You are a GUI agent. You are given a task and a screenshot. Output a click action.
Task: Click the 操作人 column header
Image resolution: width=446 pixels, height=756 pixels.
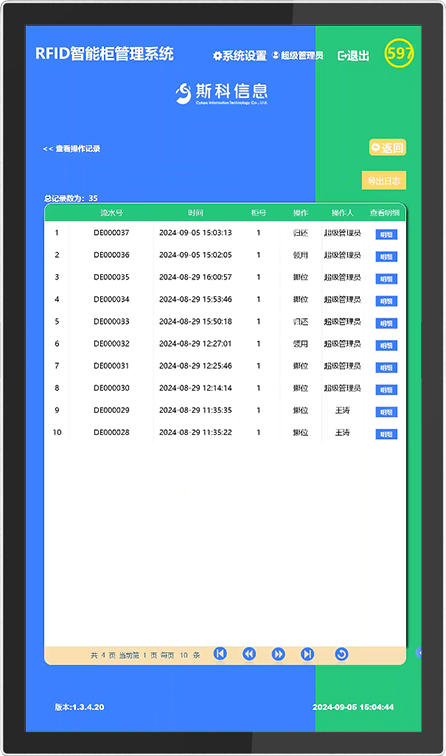coord(342,213)
